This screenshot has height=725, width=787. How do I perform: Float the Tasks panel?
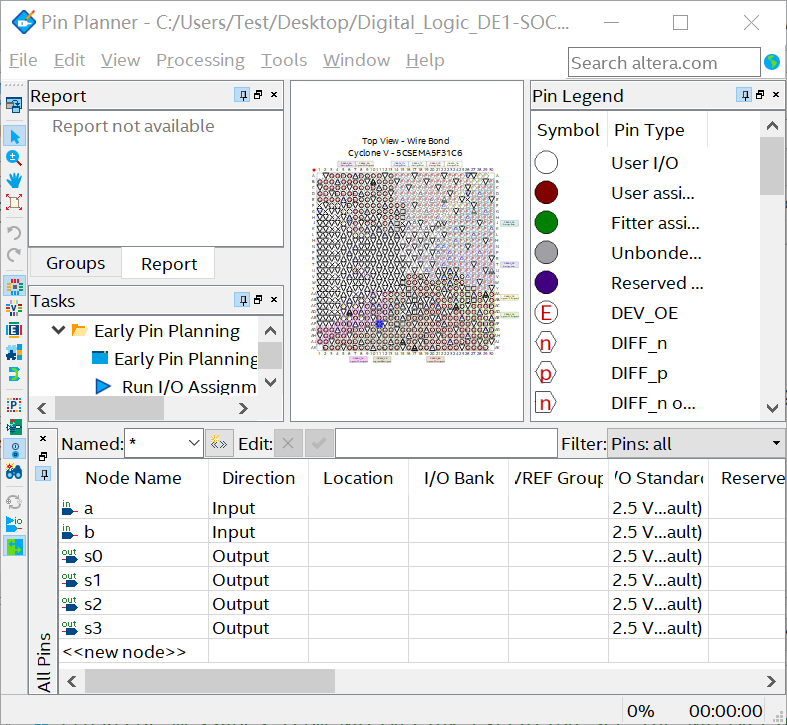pyautogui.click(x=258, y=299)
